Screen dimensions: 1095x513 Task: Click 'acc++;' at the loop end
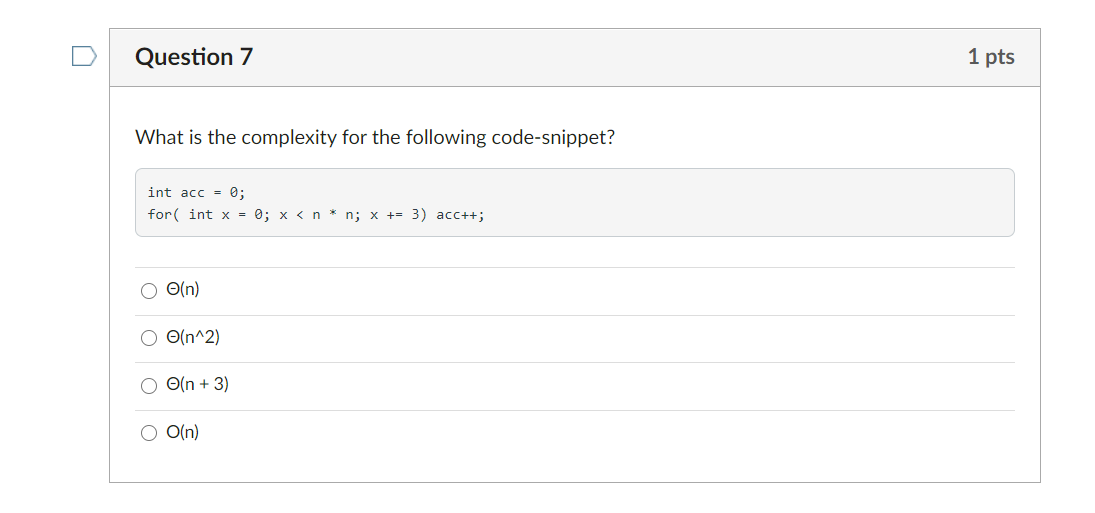pos(460,214)
